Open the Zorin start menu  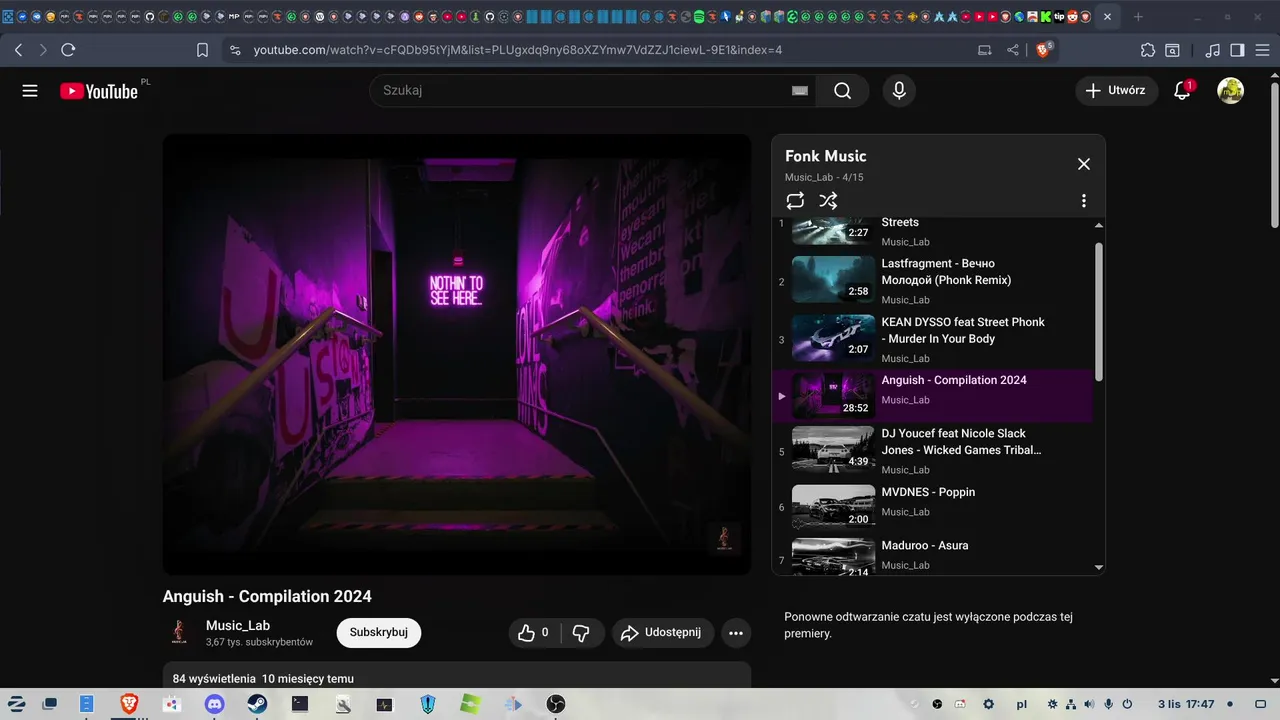click(16, 704)
